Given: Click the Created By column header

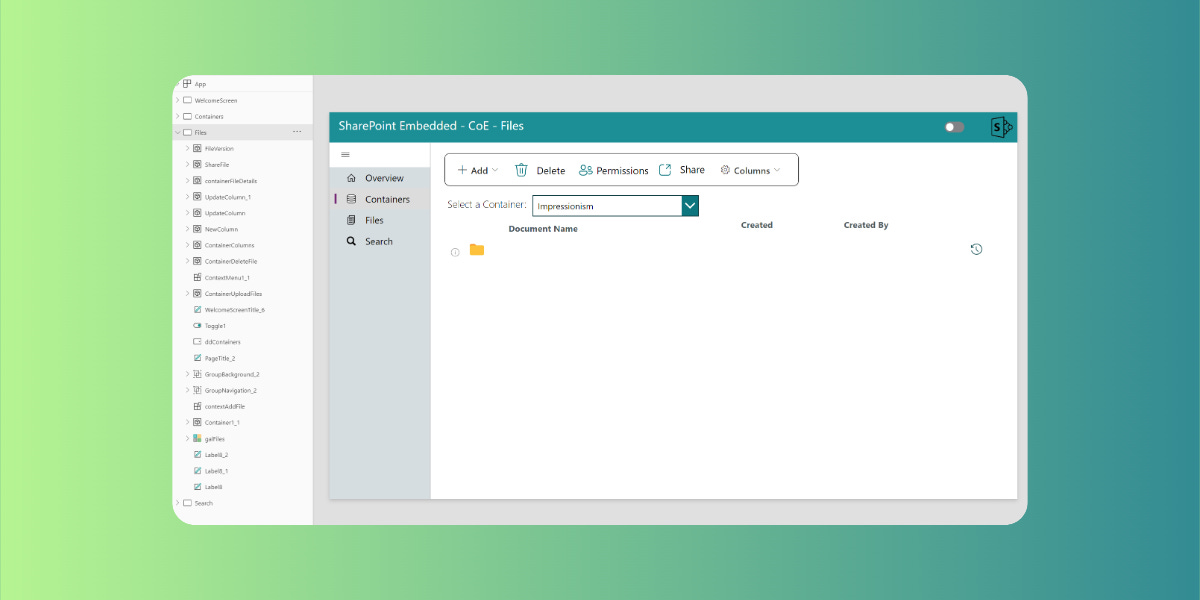Looking at the screenshot, I should tap(866, 225).
